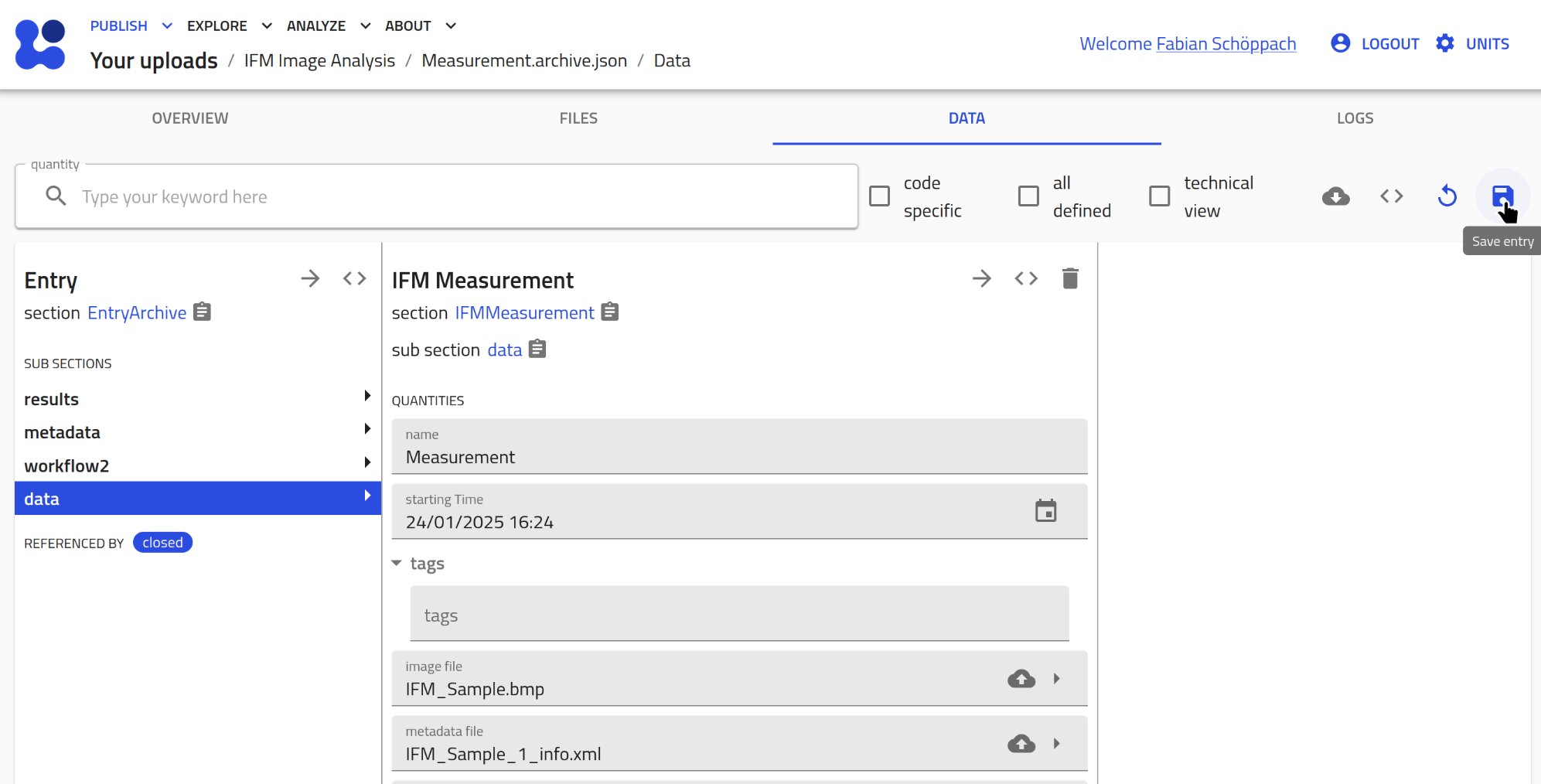Open the Units settings gear
This screenshot has height=784, width=1541.
[x=1444, y=44]
